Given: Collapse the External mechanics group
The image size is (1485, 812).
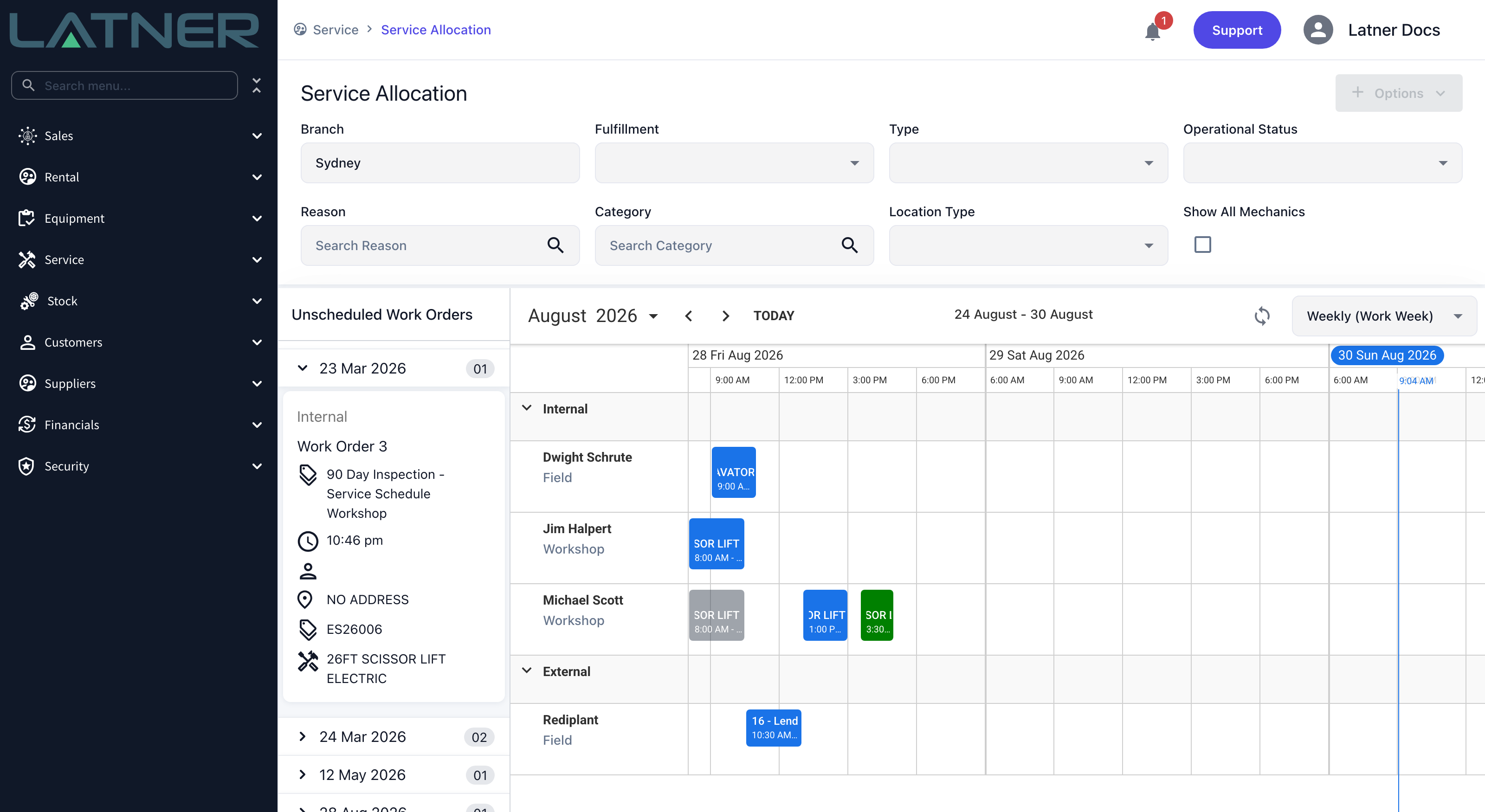Looking at the screenshot, I should (x=526, y=671).
